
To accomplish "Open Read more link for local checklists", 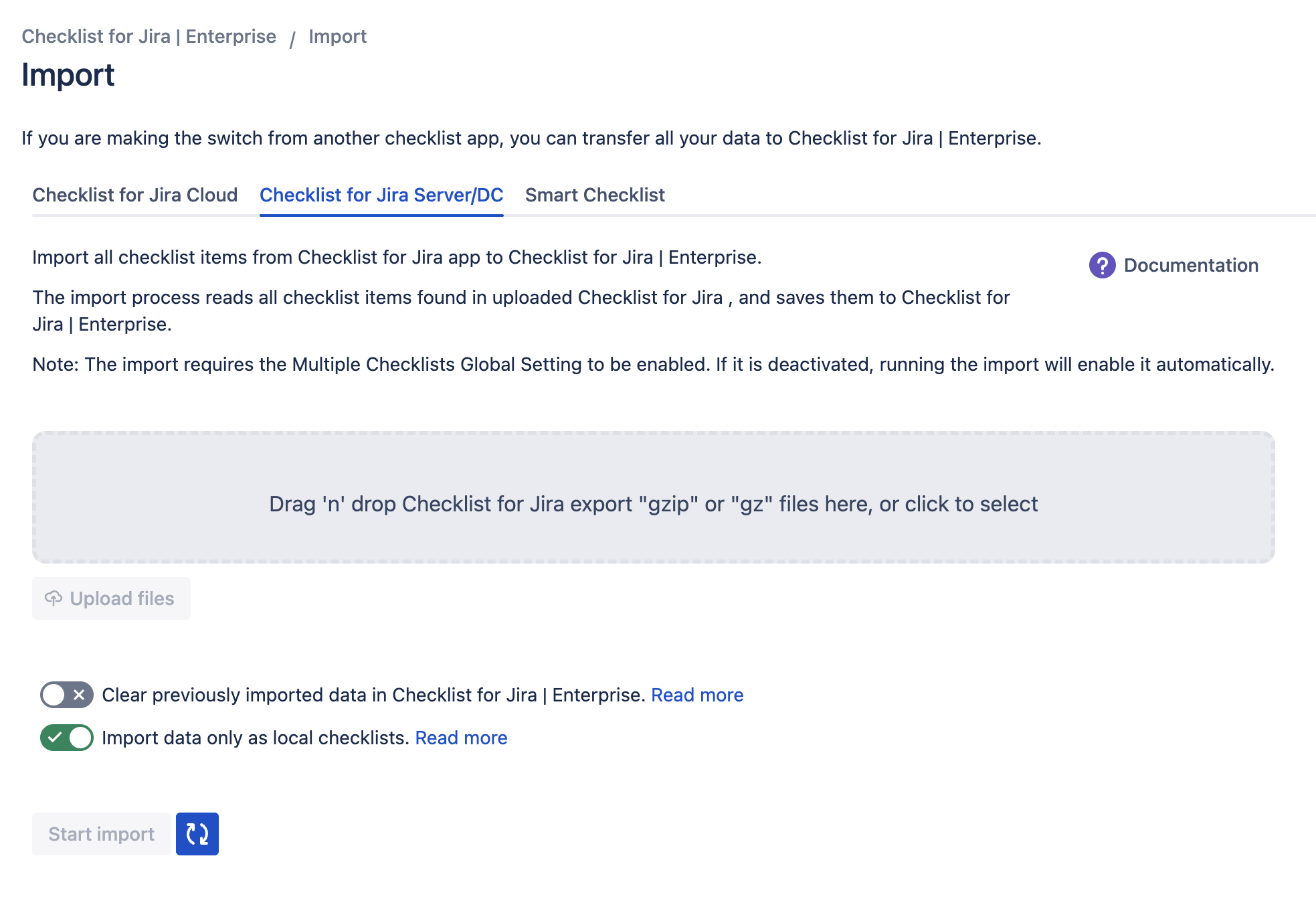I will point(461,738).
